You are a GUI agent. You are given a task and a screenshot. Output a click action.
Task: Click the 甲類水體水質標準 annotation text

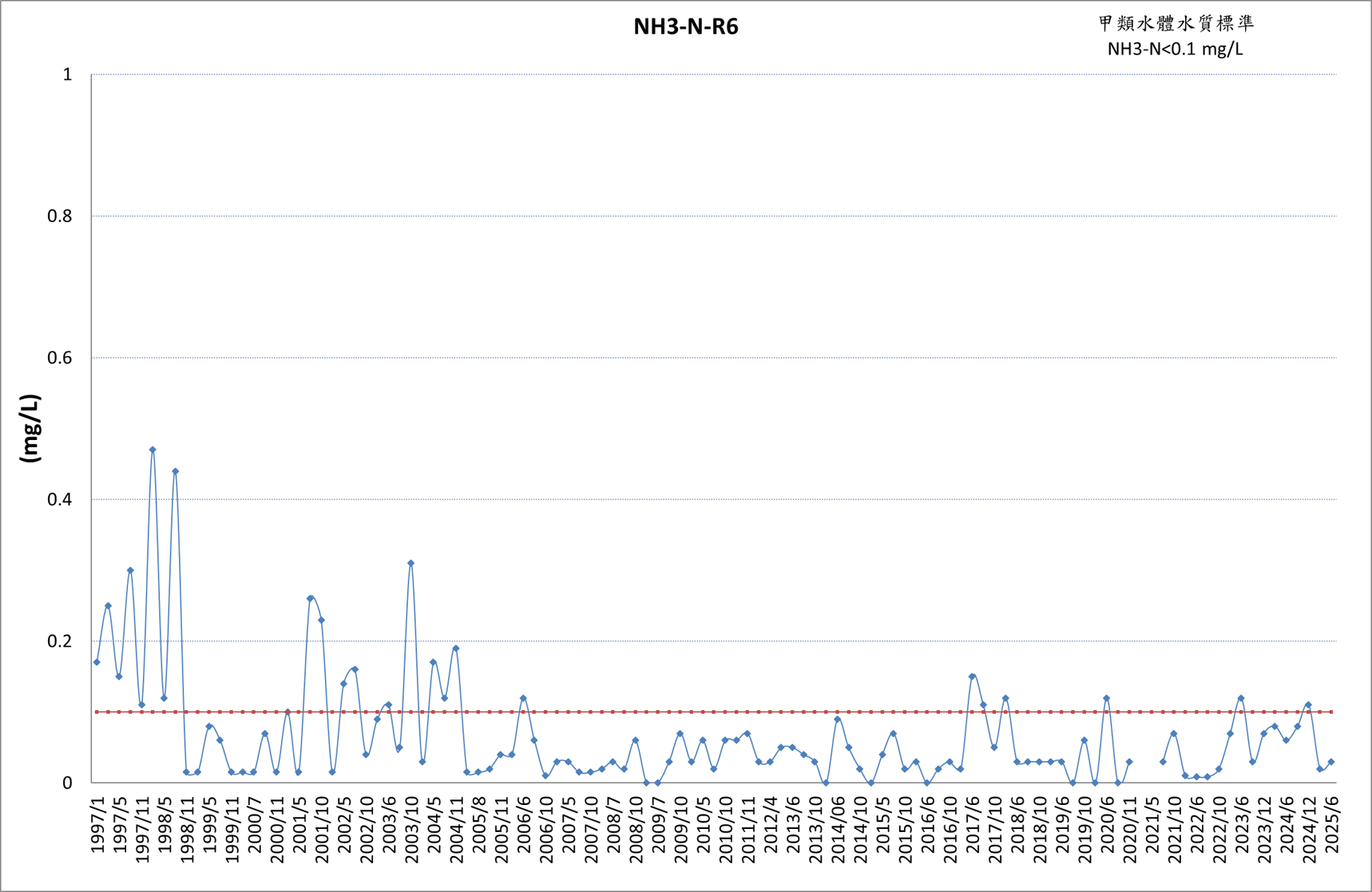(x=1176, y=24)
